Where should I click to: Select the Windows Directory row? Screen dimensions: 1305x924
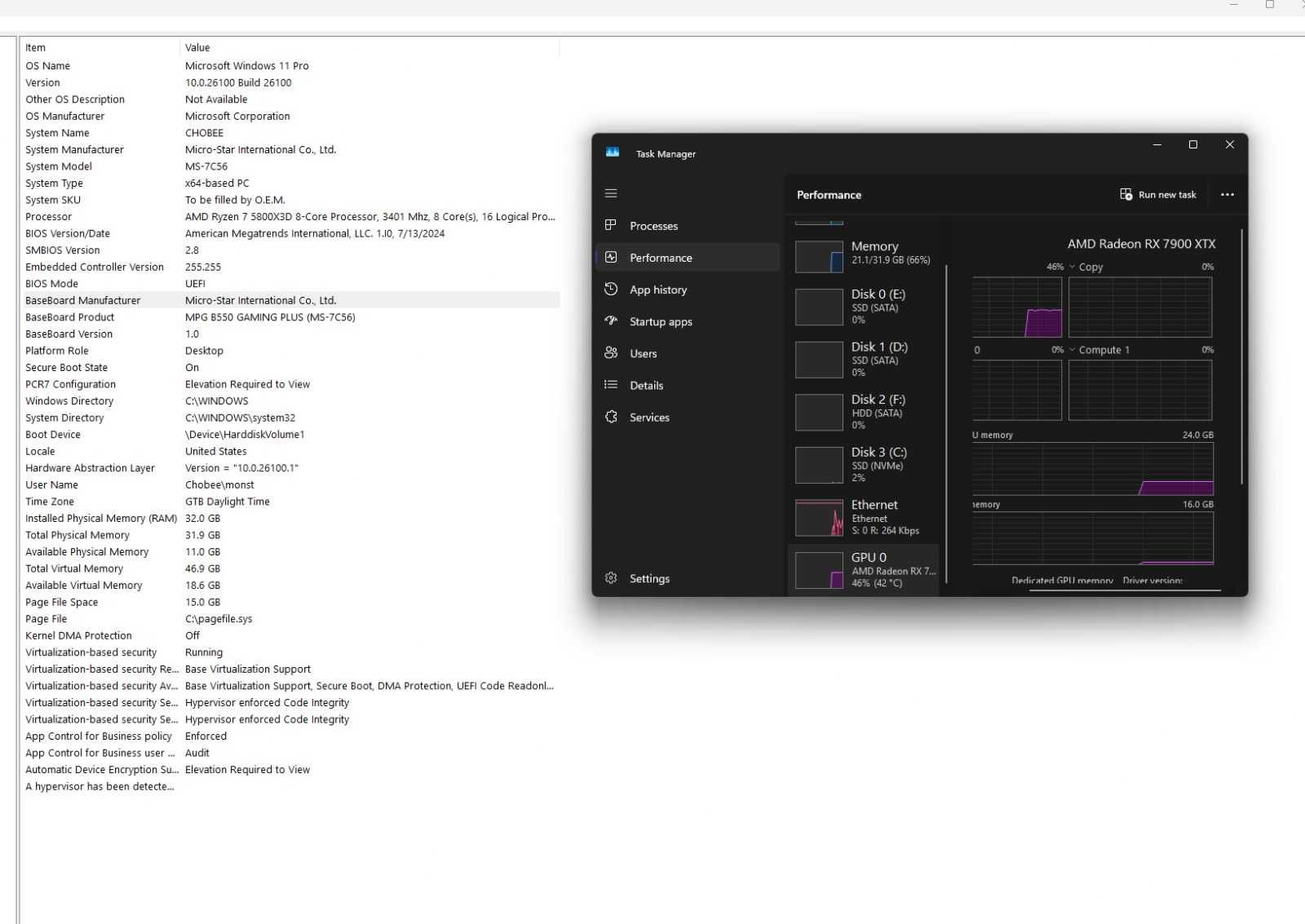(290, 400)
